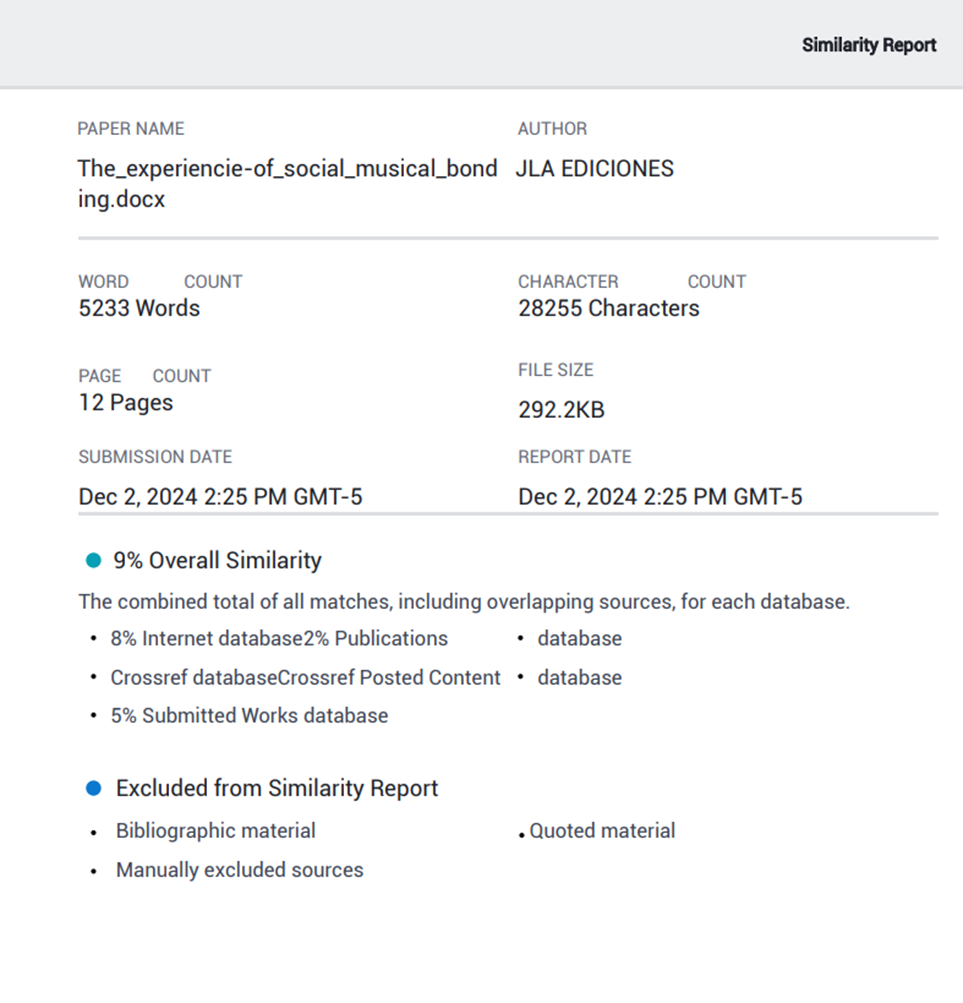Click the combined total matches description text
The width and height of the screenshot is (963, 1003).
pyautogui.click(x=464, y=602)
